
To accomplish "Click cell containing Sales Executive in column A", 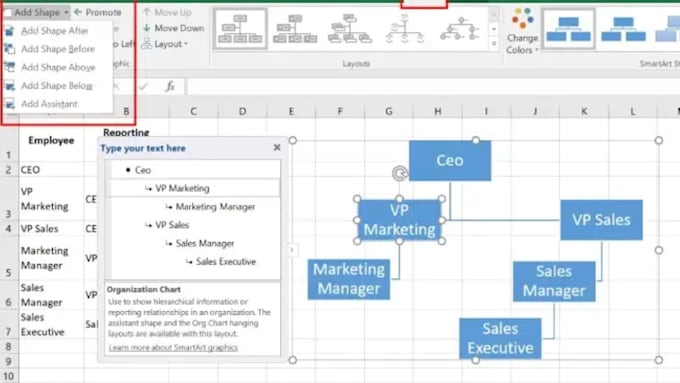I will click(x=51, y=324).
